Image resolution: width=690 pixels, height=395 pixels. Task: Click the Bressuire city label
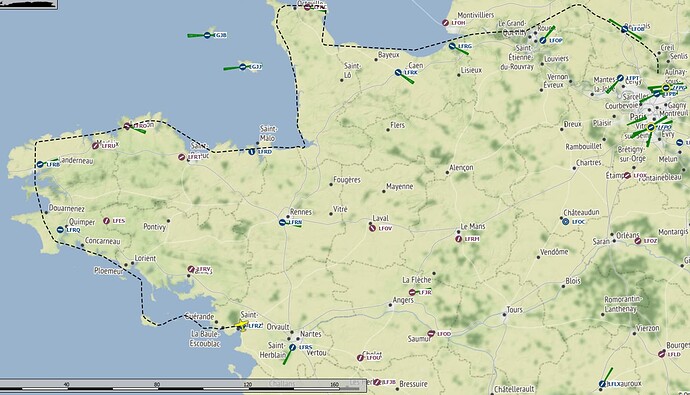(x=413, y=384)
